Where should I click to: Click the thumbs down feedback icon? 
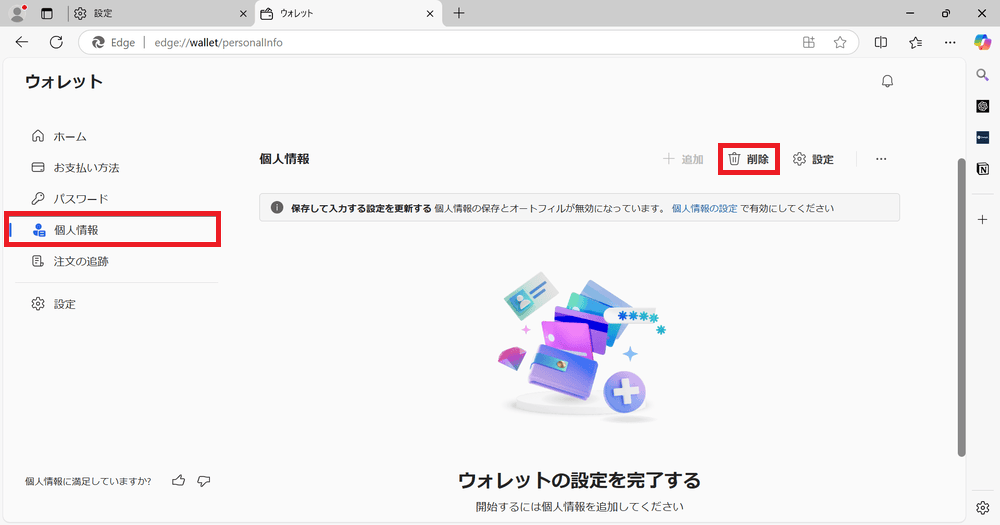204,481
